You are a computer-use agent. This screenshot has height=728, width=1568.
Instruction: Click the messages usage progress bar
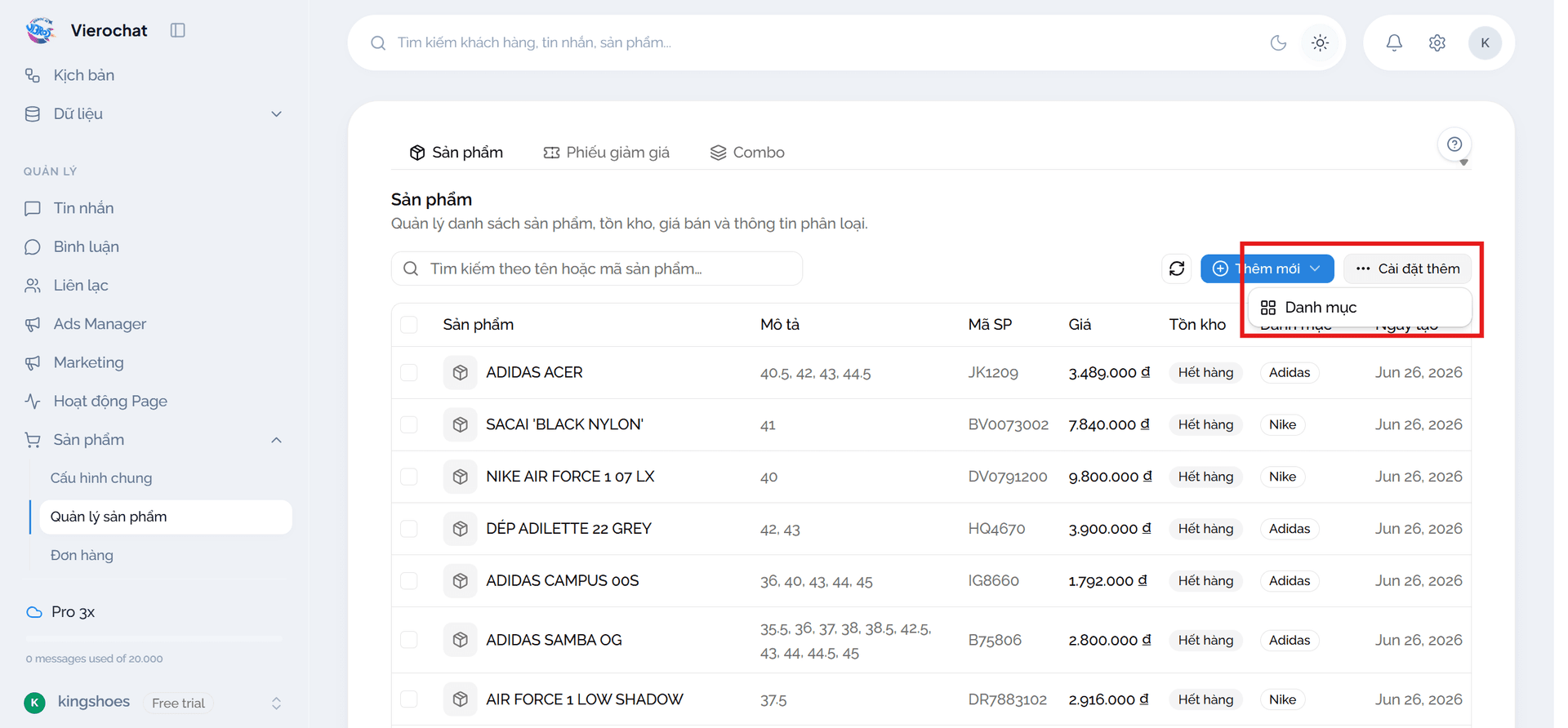click(154, 638)
